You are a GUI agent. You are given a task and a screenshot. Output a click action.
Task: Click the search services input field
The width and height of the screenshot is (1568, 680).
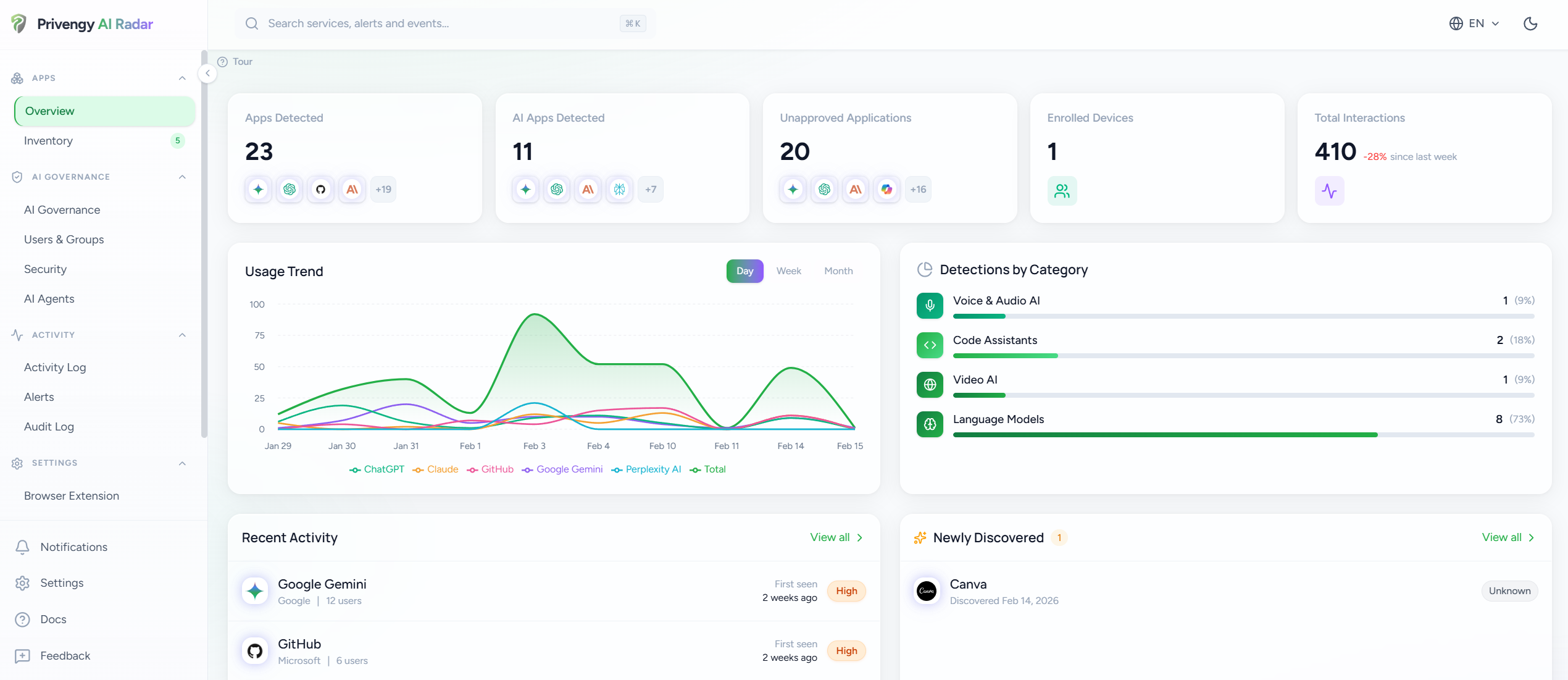point(432,23)
